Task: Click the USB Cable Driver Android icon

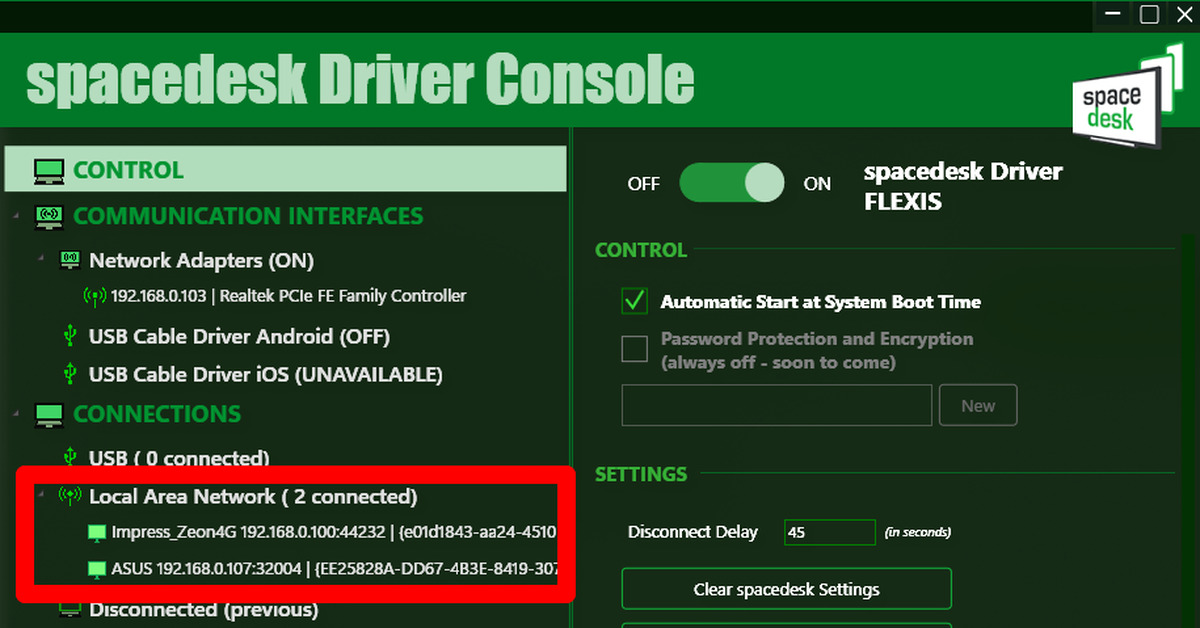Action: (x=70, y=336)
